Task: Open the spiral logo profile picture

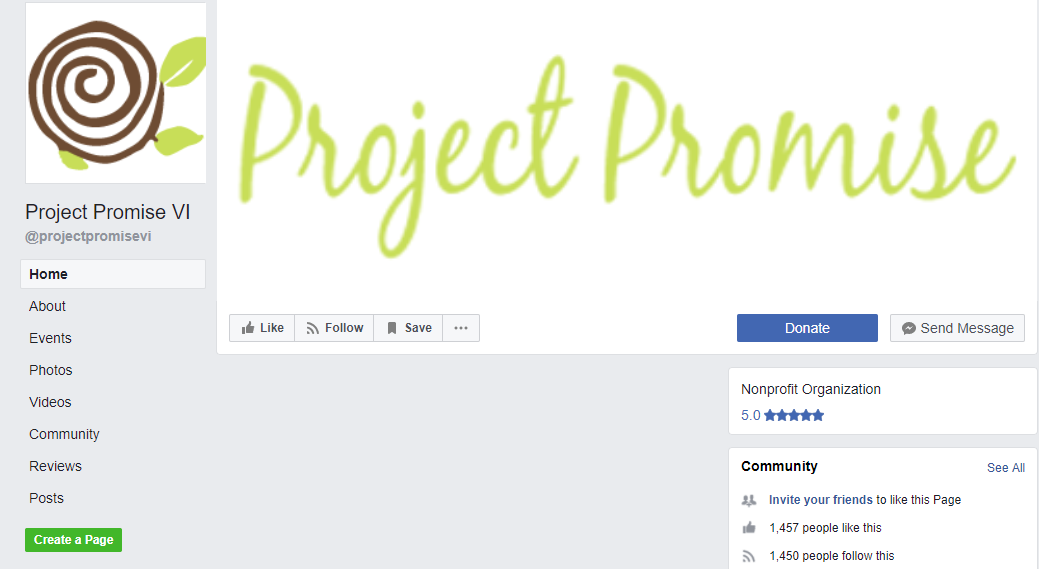Action: point(116,93)
